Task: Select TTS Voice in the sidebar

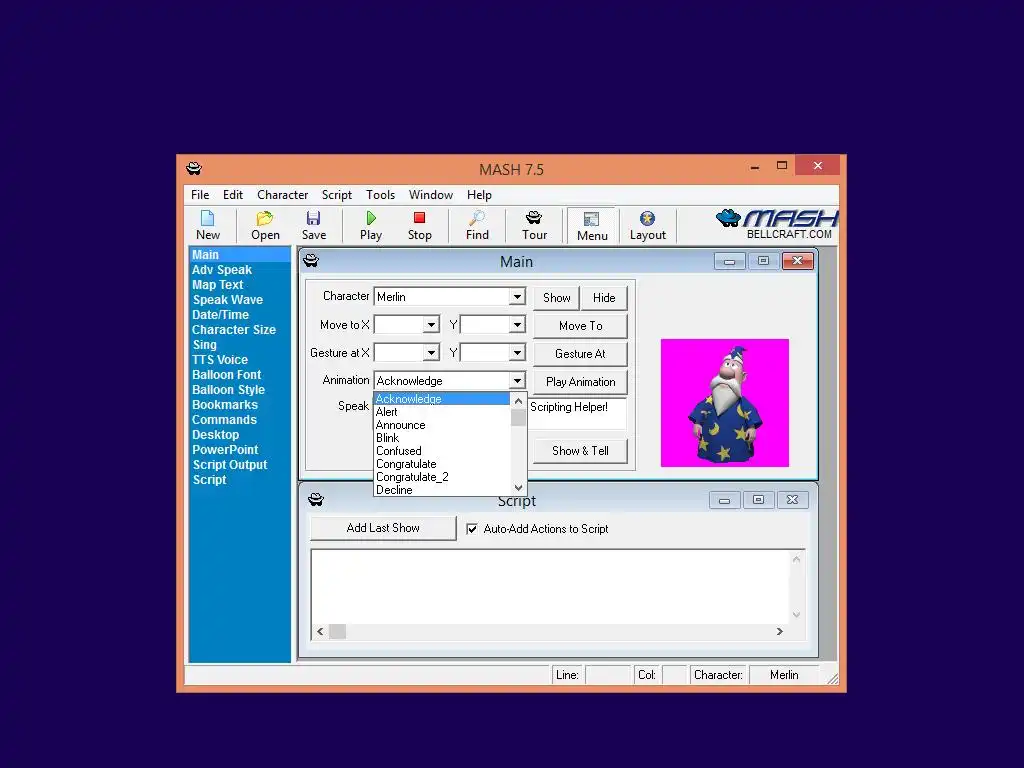Action: (220, 360)
